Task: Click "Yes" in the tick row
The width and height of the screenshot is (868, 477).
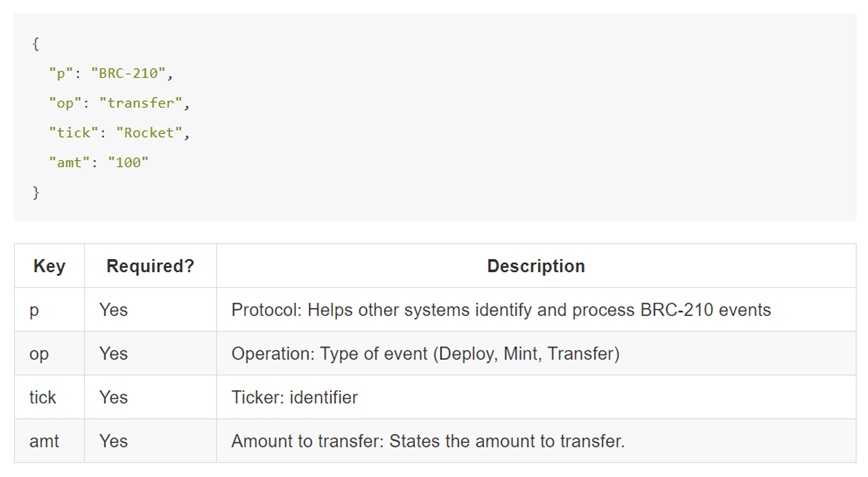Action: click(x=113, y=397)
